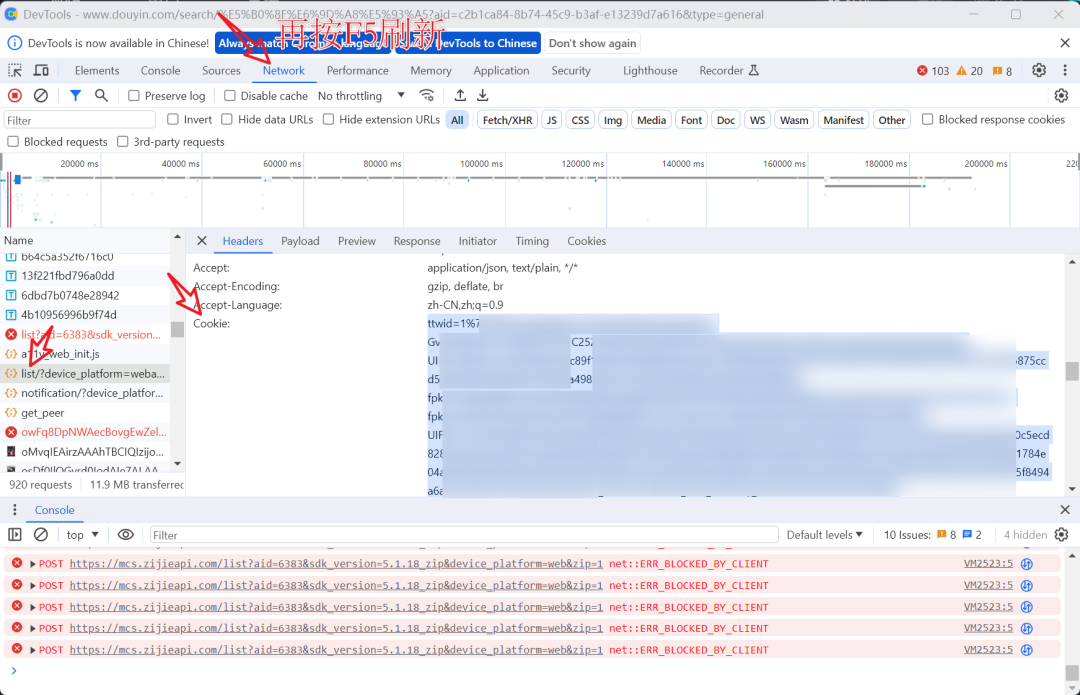
Task: Toggle the network filter funnel icon
Action: (75, 95)
